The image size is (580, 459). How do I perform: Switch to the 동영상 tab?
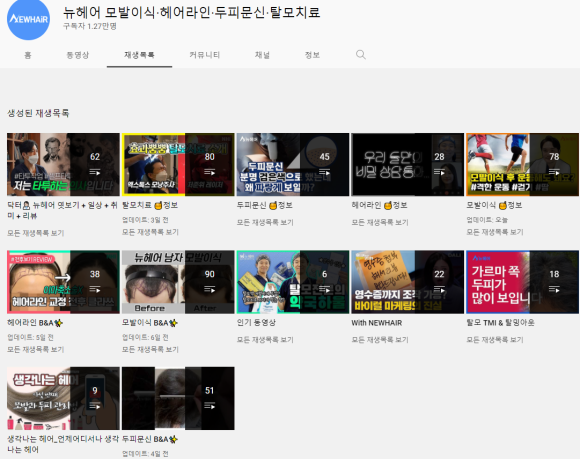pos(78,55)
